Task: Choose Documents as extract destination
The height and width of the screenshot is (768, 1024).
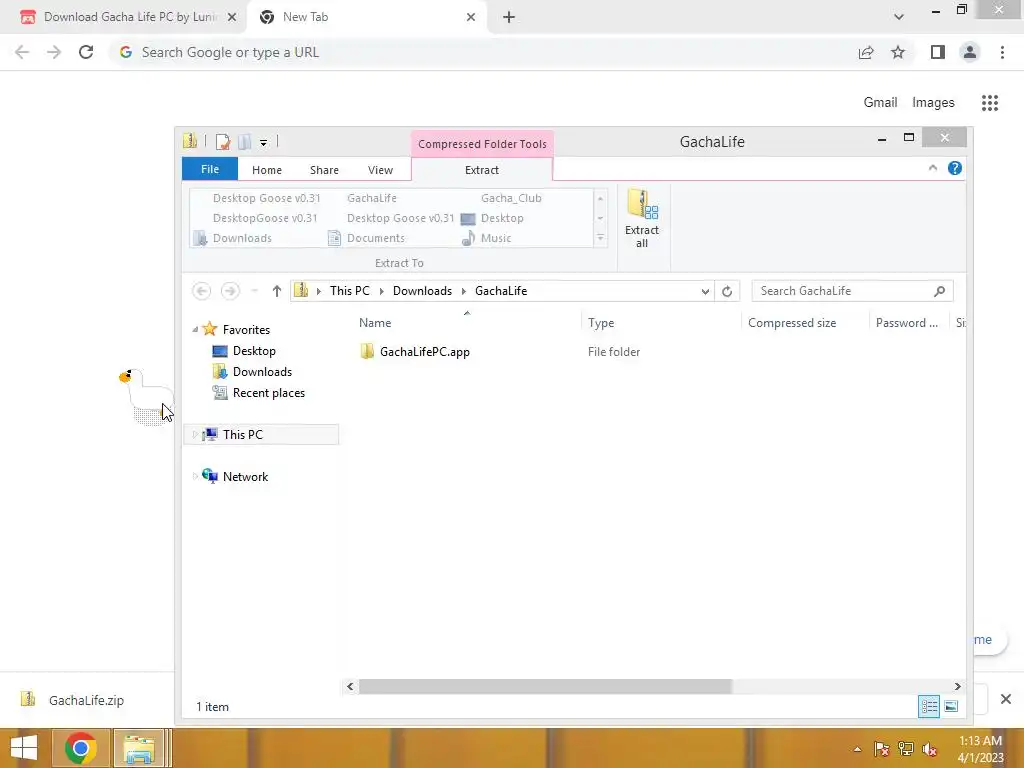Action: tap(366, 238)
